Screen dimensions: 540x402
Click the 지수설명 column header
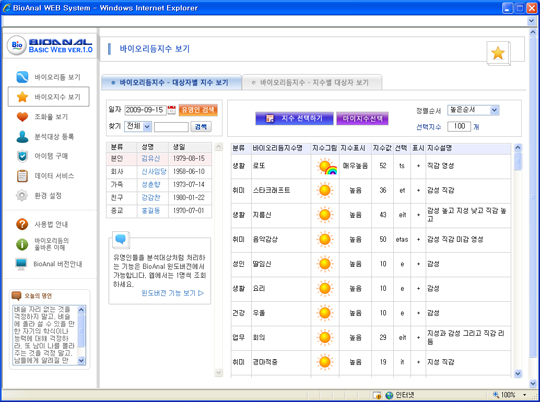(468, 148)
